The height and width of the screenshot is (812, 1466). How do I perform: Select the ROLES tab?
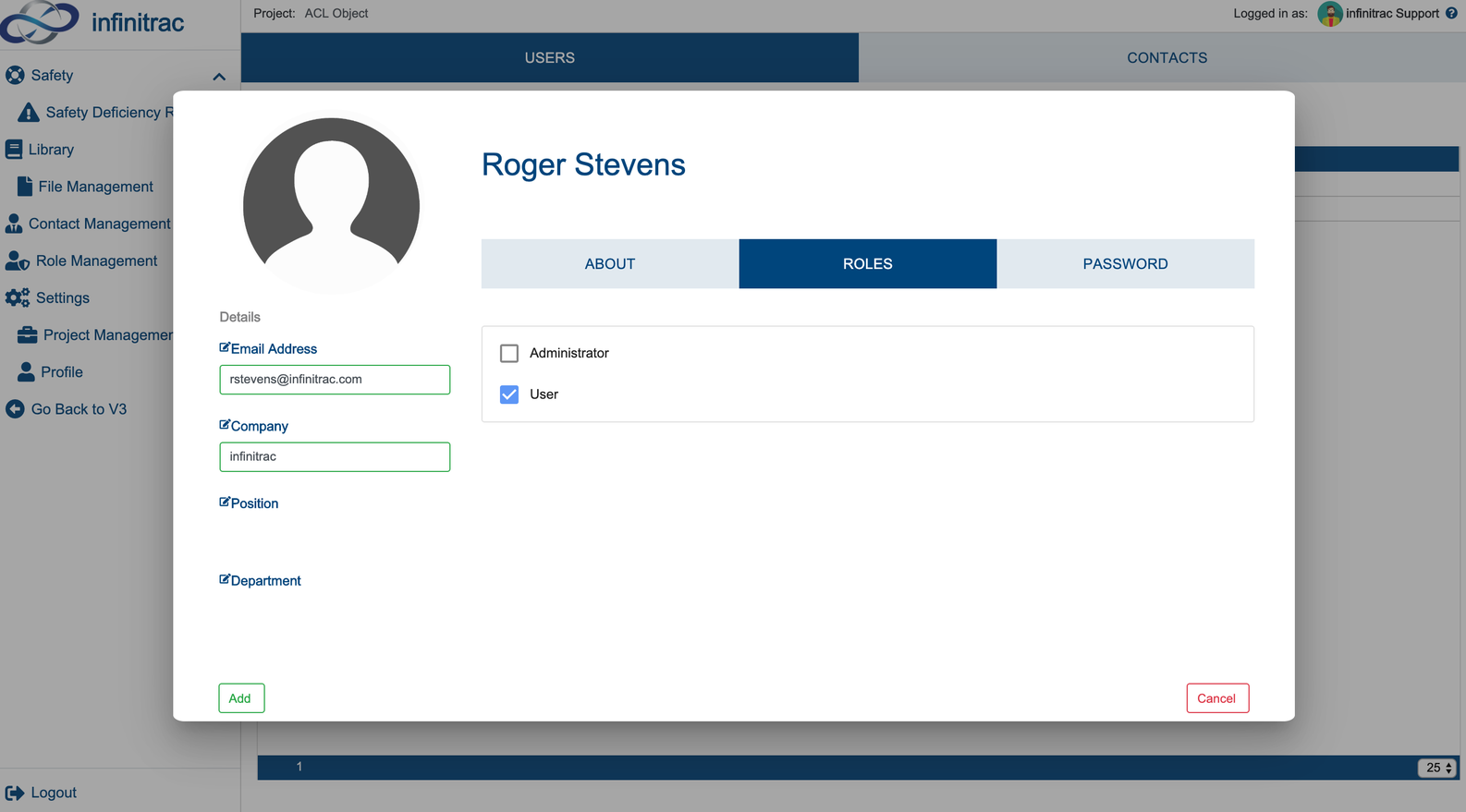(x=868, y=263)
